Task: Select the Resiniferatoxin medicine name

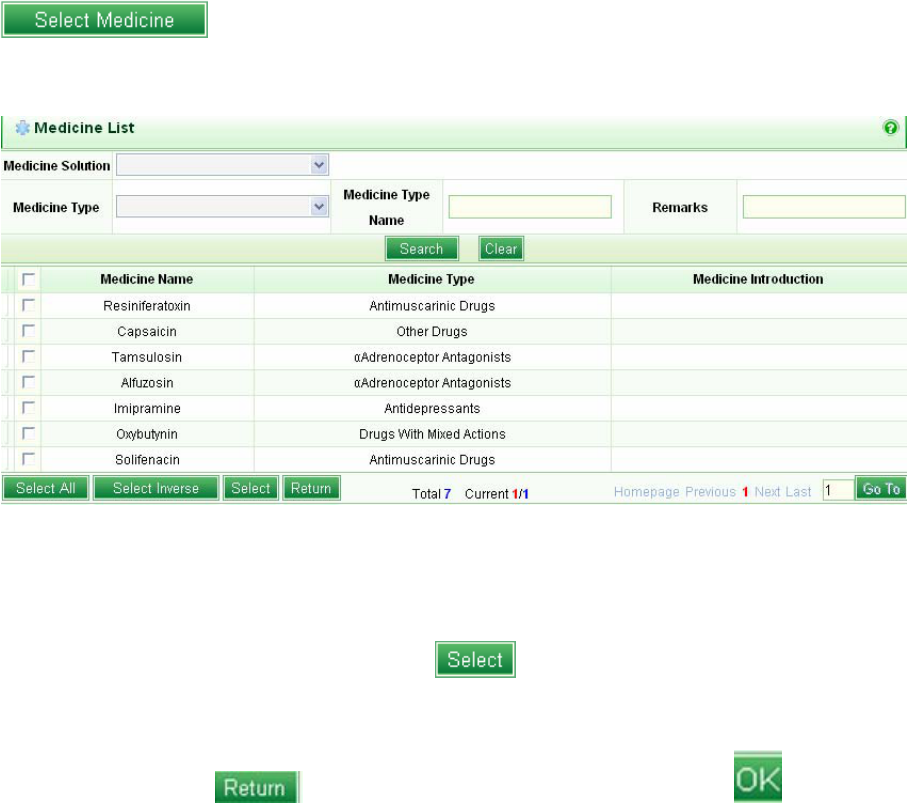Action: (147, 305)
